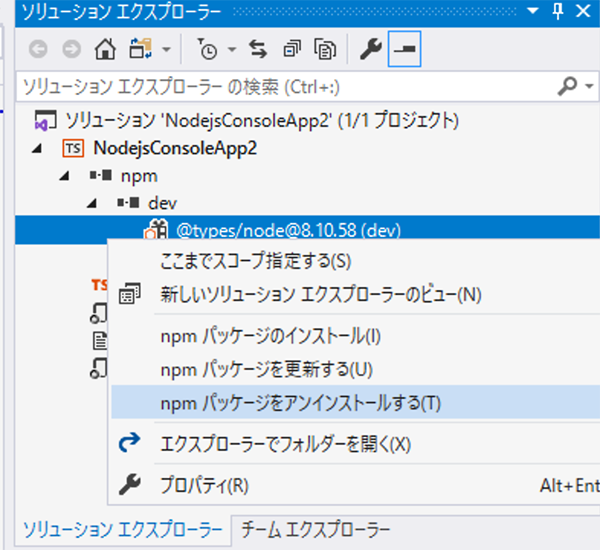Viewport: 600px width, 550px height.
Task: Open the window position dropdown in title bar
Action: click(x=532, y=11)
